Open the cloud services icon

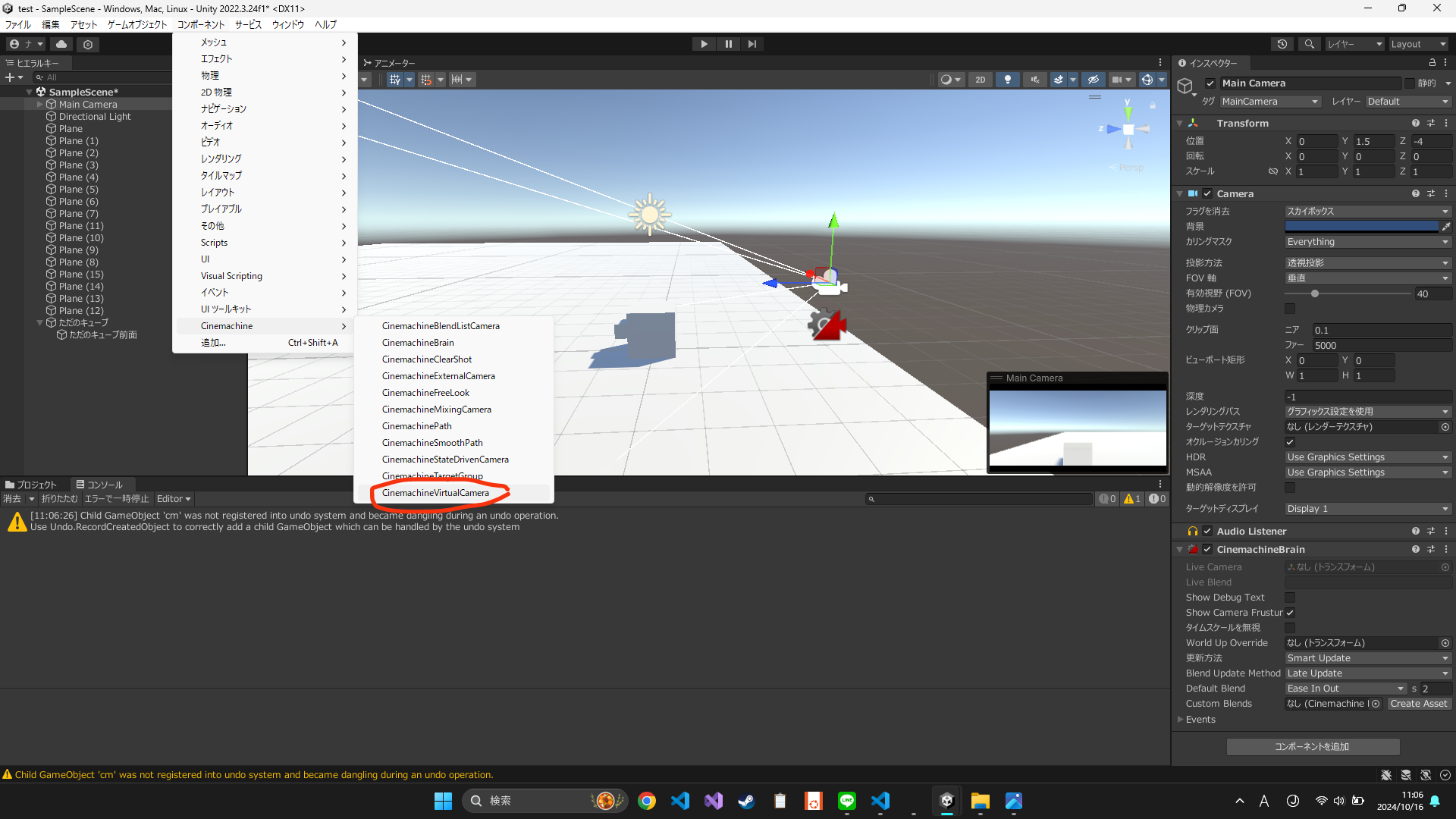pyautogui.click(x=61, y=44)
